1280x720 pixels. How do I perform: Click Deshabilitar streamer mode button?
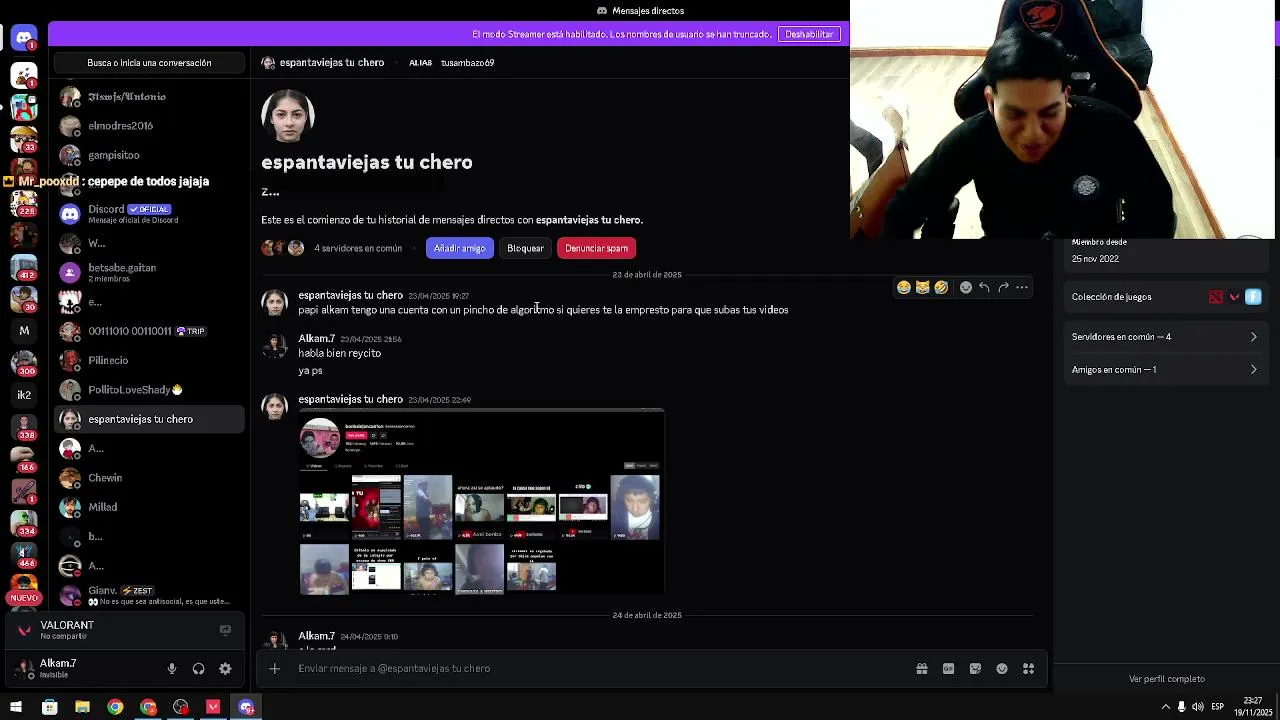pos(809,34)
